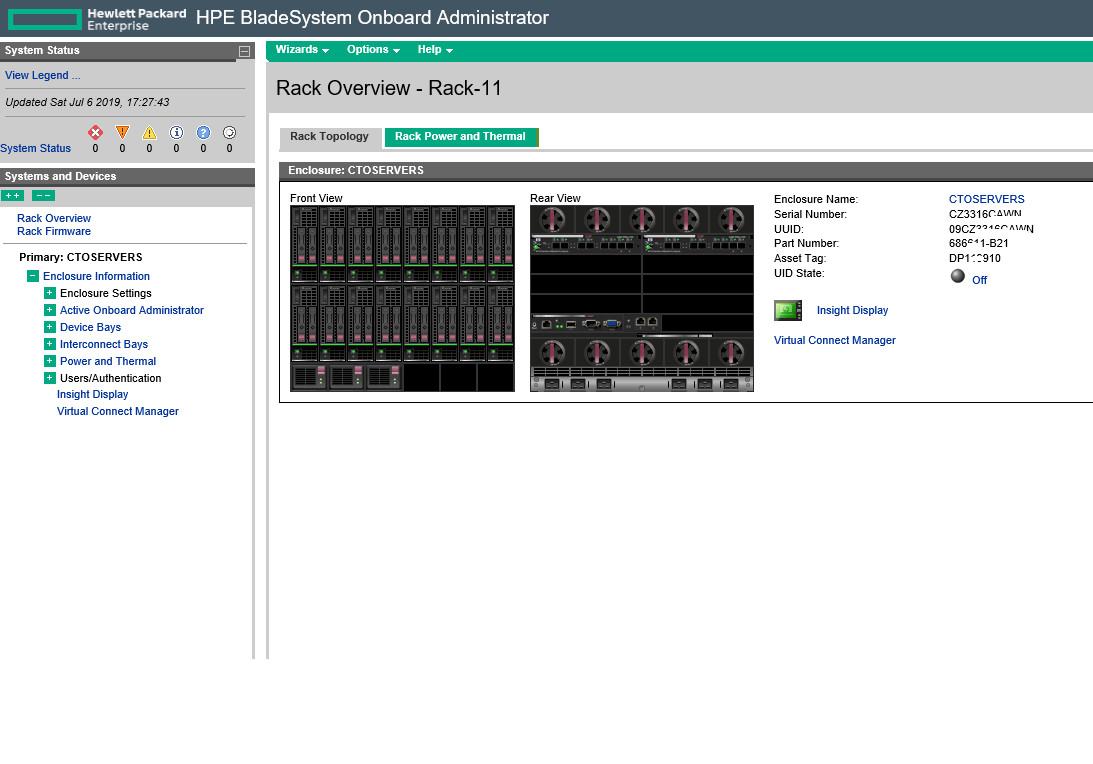Open Rack Overview in sidebar
Viewport: 1093px width, 764px height.
click(x=54, y=218)
